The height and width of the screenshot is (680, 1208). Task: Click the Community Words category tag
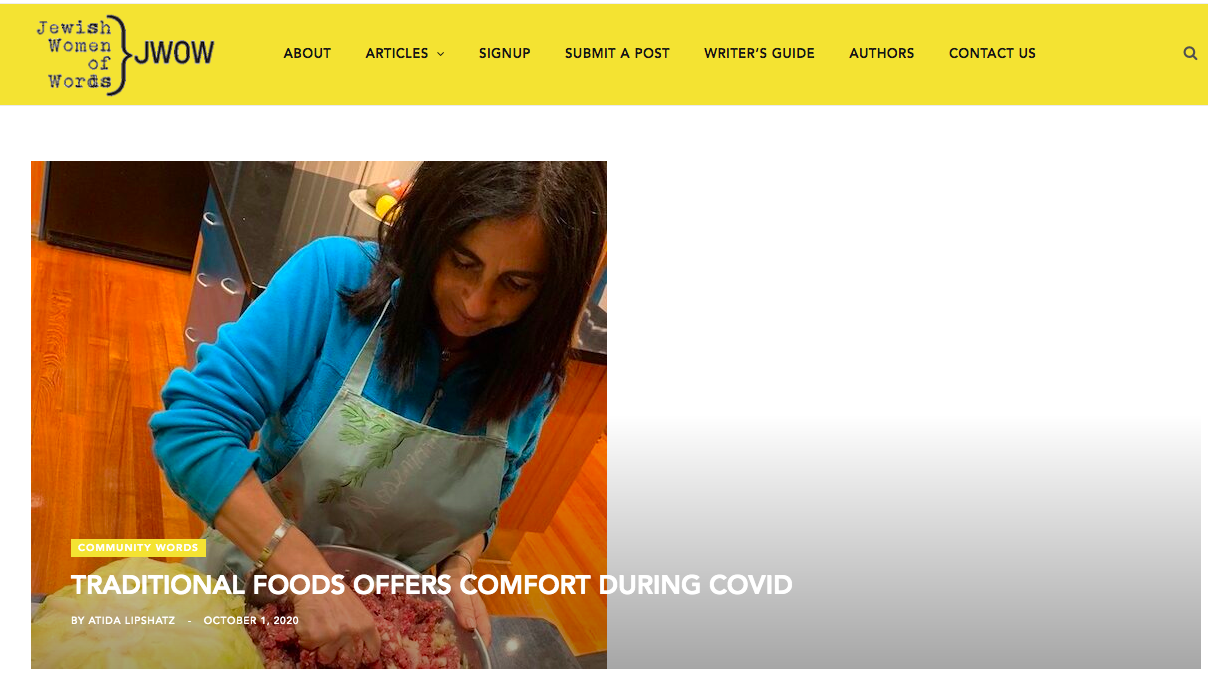(138, 548)
